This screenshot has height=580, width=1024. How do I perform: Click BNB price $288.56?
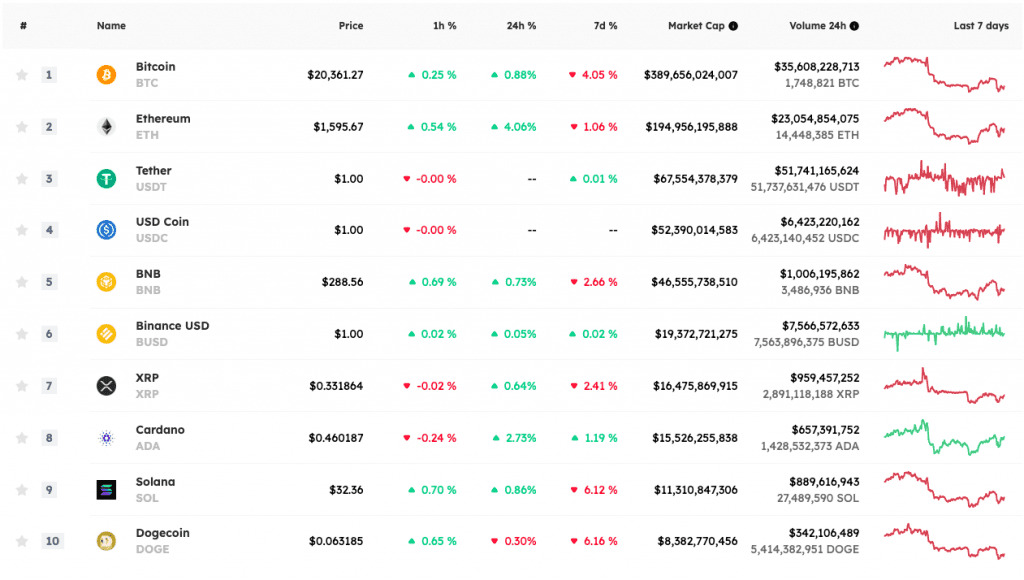[342, 282]
